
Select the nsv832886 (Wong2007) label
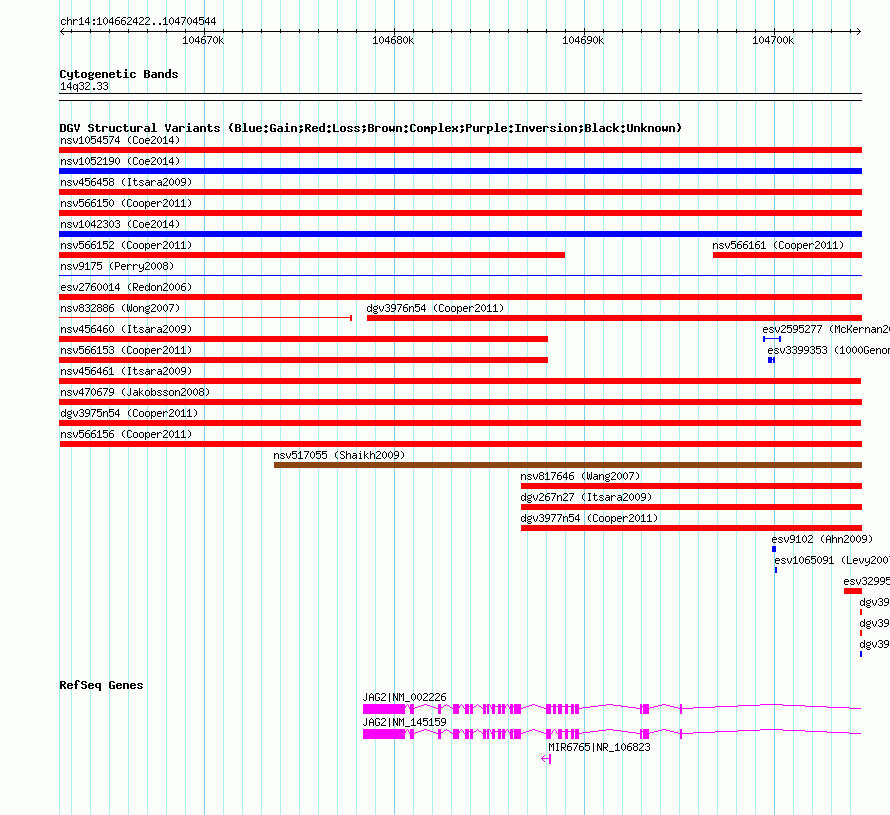(x=120, y=308)
